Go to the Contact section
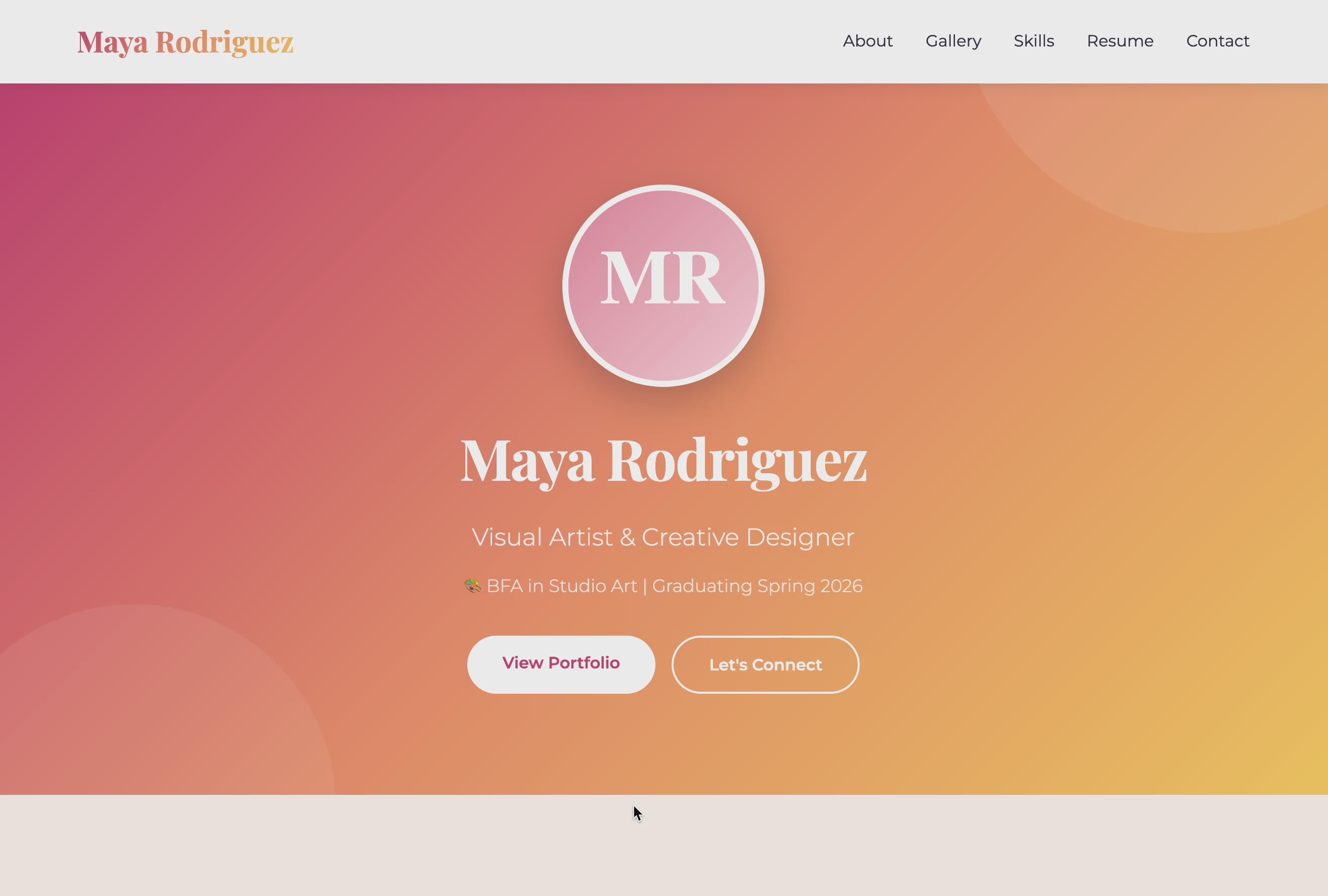Screen dimensions: 1328x896 [x=1218, y=40]
